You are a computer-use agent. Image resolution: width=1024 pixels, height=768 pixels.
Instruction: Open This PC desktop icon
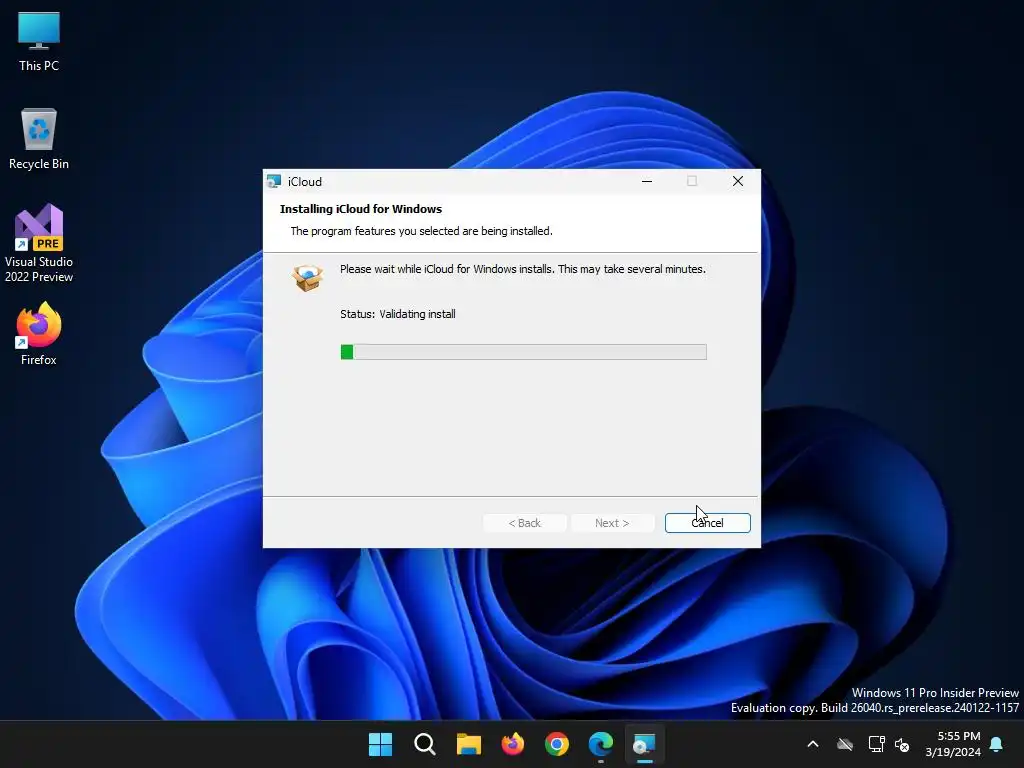pyautogui.click(x=39, y=41)
